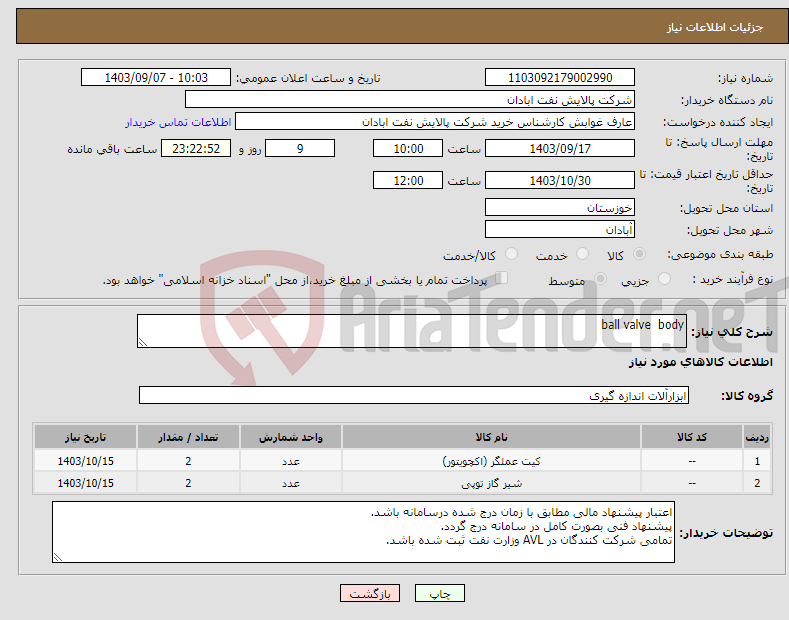Click the resize grip of description box
This screenshot has height=620, width=789.
143,342
